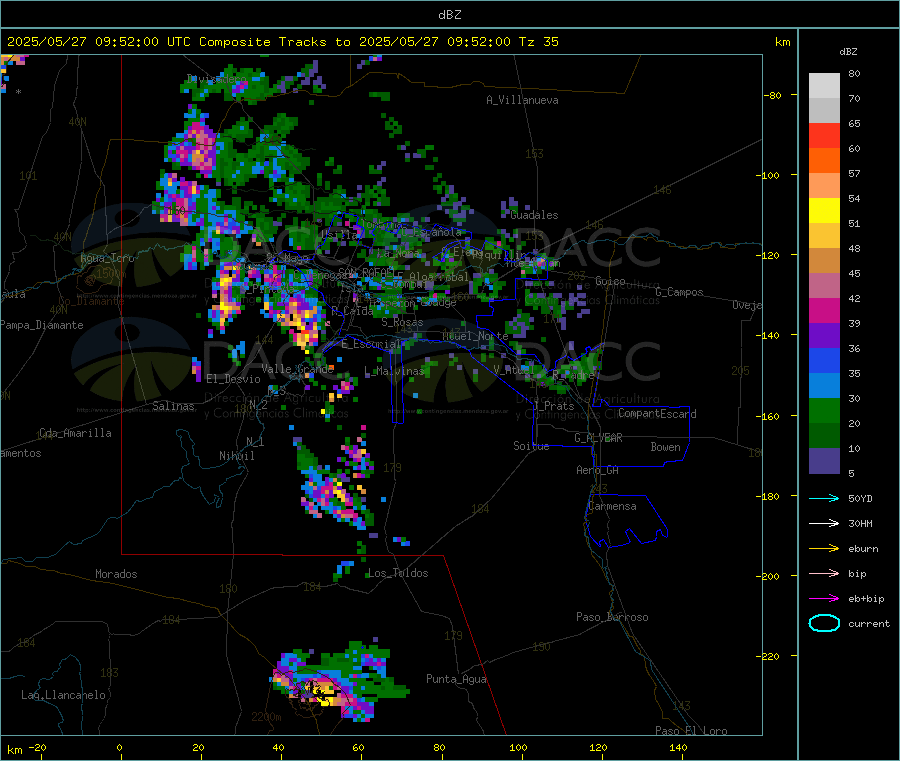Click the '2200m' range ring label
This screenshot has width=900, height=761.
click(x=266, y=717)
